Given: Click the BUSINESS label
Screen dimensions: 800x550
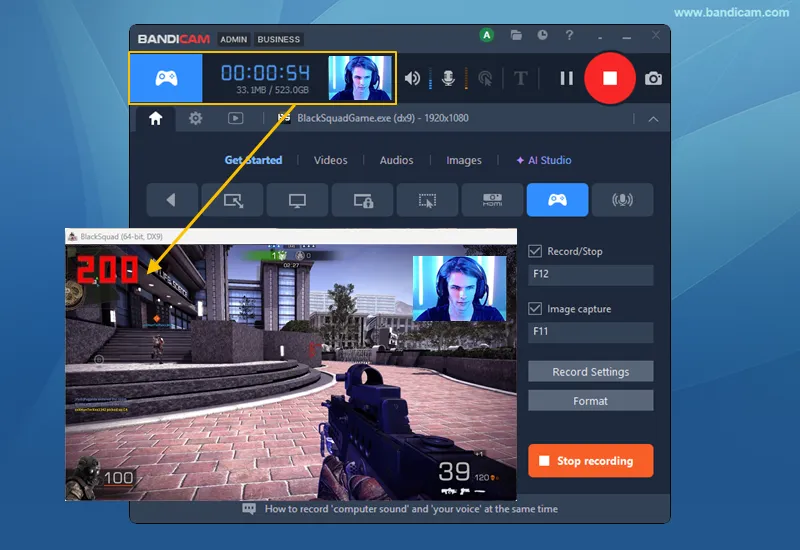Looking at the screenshot, I should point(279,39).
